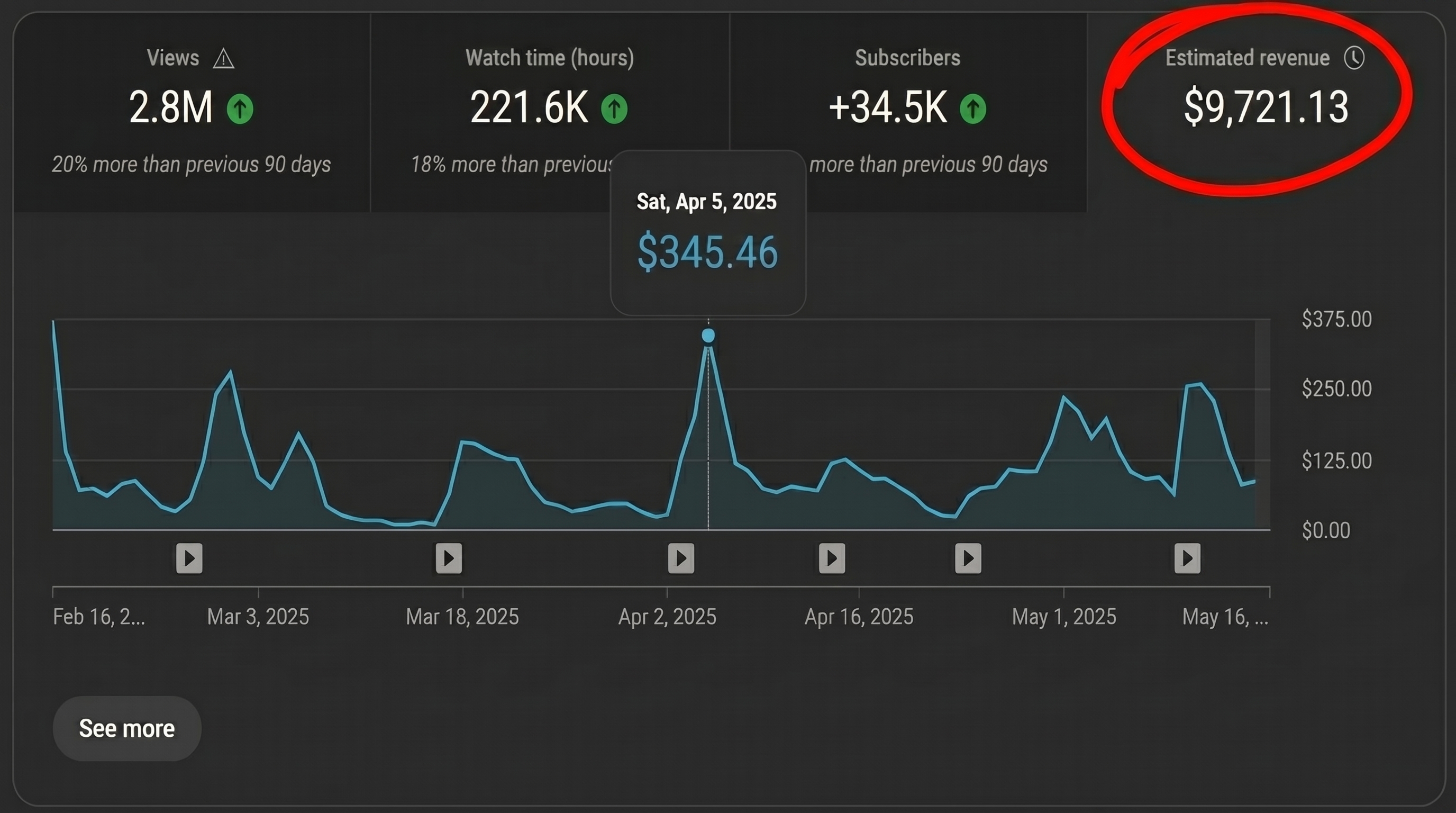Click the Apr 2, 2025 axis label

[668, 616]
